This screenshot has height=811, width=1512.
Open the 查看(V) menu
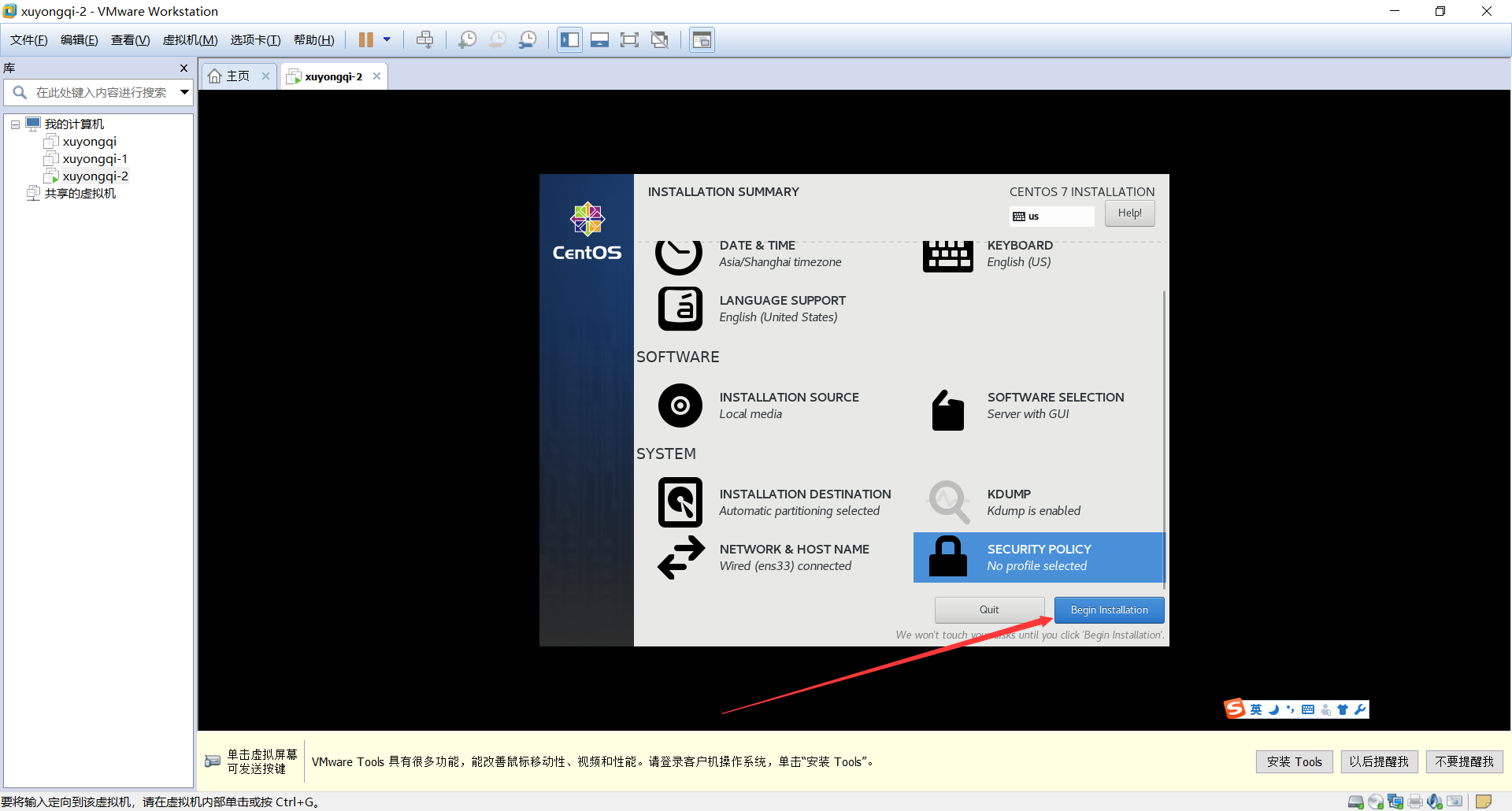pyautogui.click(x=130, y=40)
